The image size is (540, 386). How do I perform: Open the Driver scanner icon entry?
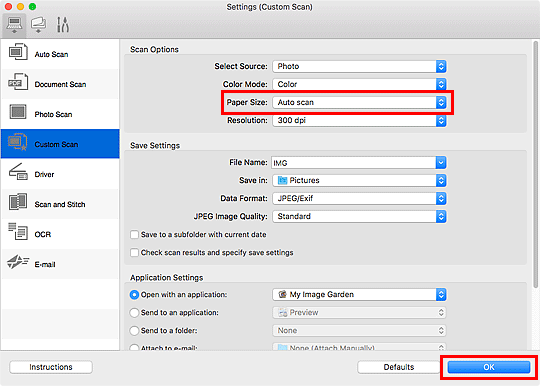(x=18, y=172)
